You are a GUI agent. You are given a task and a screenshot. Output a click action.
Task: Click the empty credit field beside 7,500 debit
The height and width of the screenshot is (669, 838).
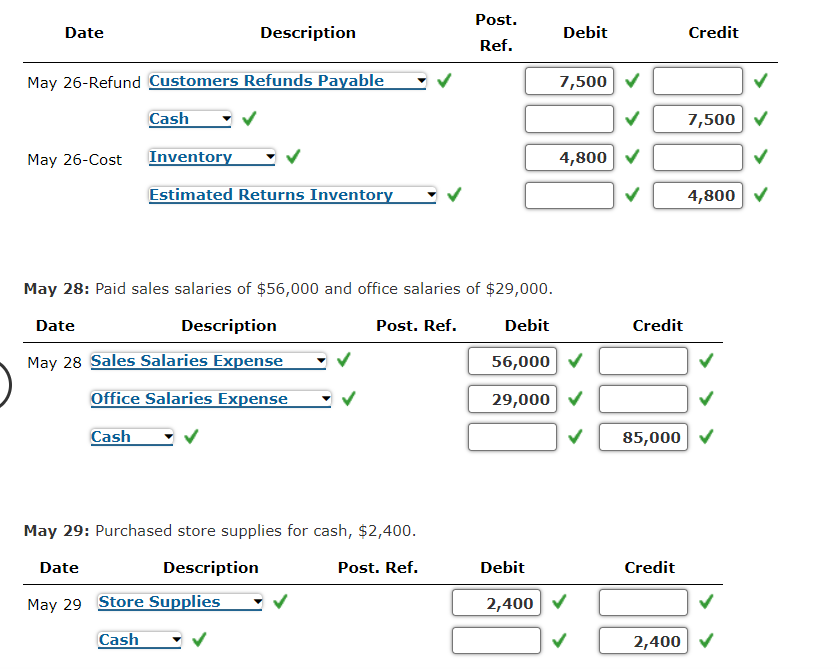coord(697,81)
